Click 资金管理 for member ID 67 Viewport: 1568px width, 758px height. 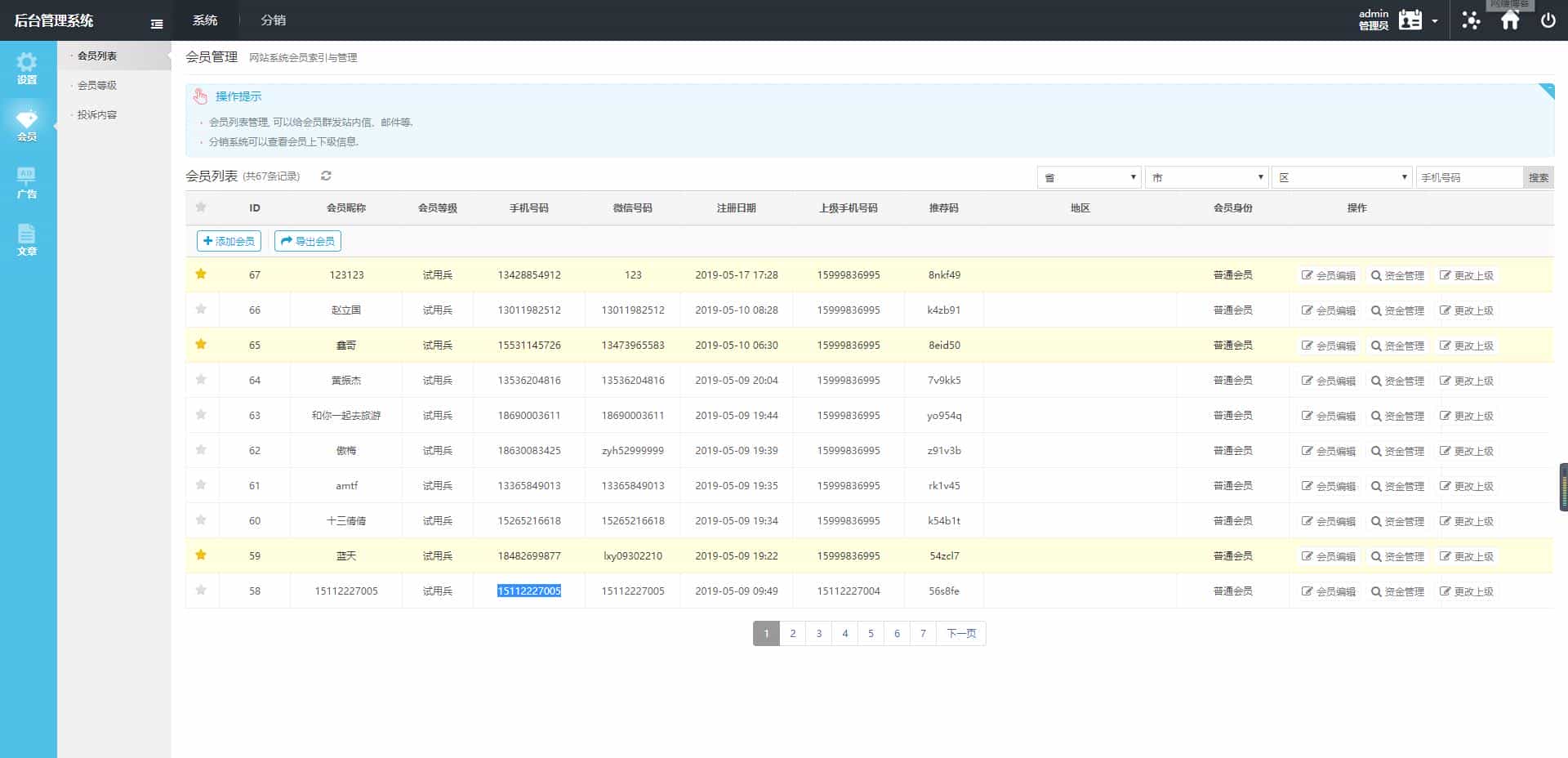coord(1397,275)
